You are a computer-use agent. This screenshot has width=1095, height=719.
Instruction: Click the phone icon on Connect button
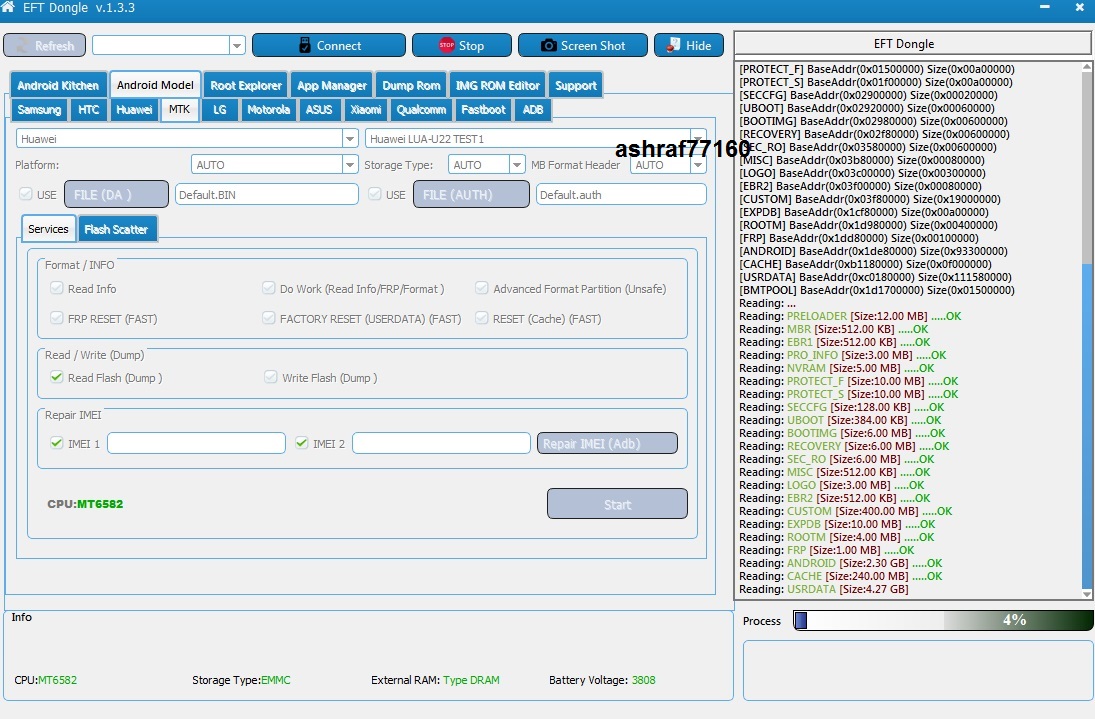(x=304, y=45)
